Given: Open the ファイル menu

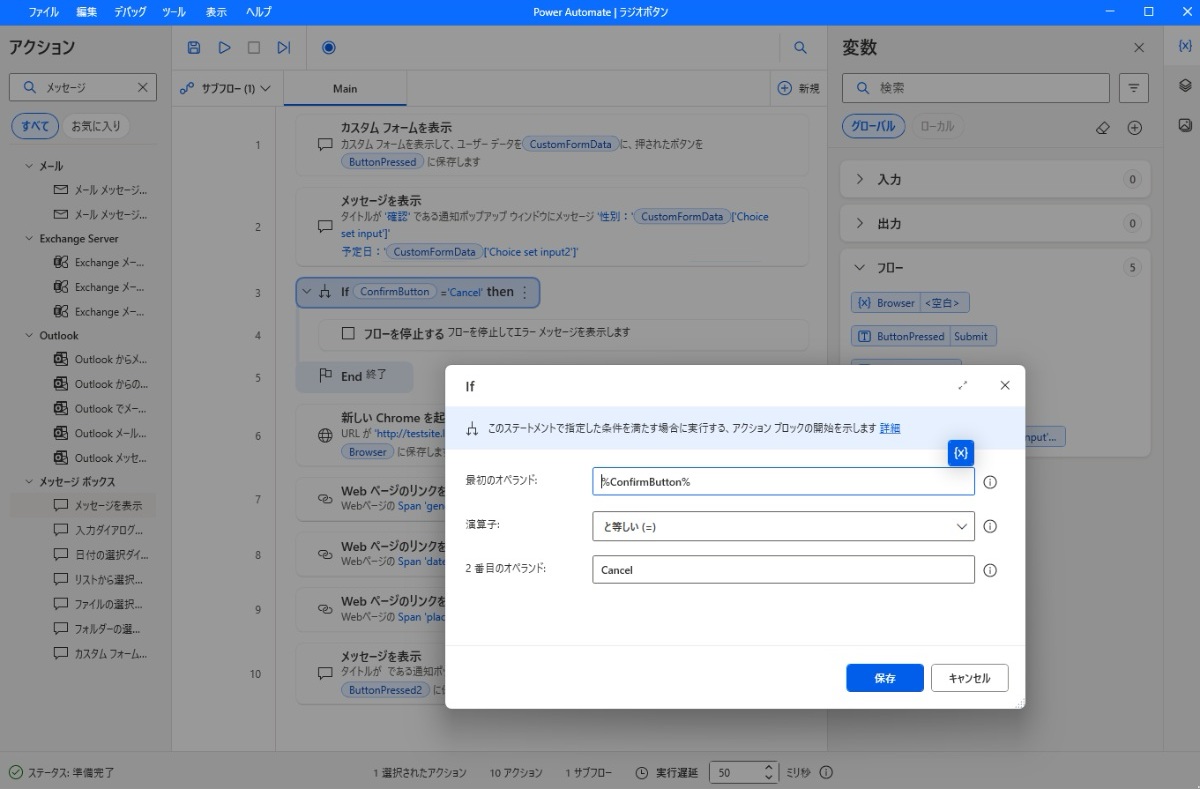Looking at the screenshot, I should click(43, 12).
